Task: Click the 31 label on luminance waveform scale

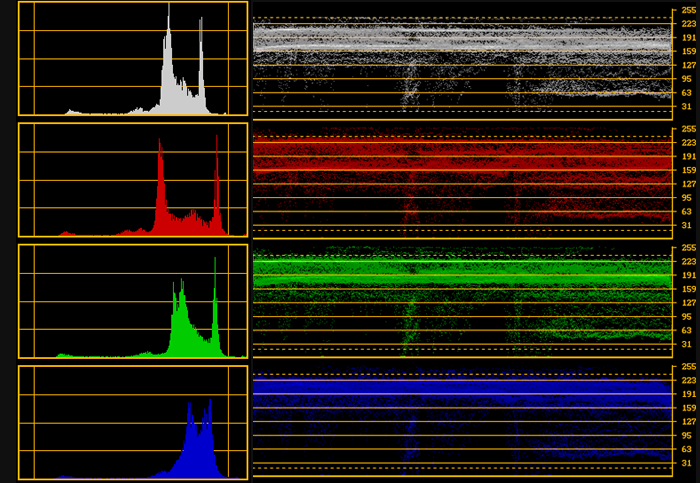Action: click(687, 107)
